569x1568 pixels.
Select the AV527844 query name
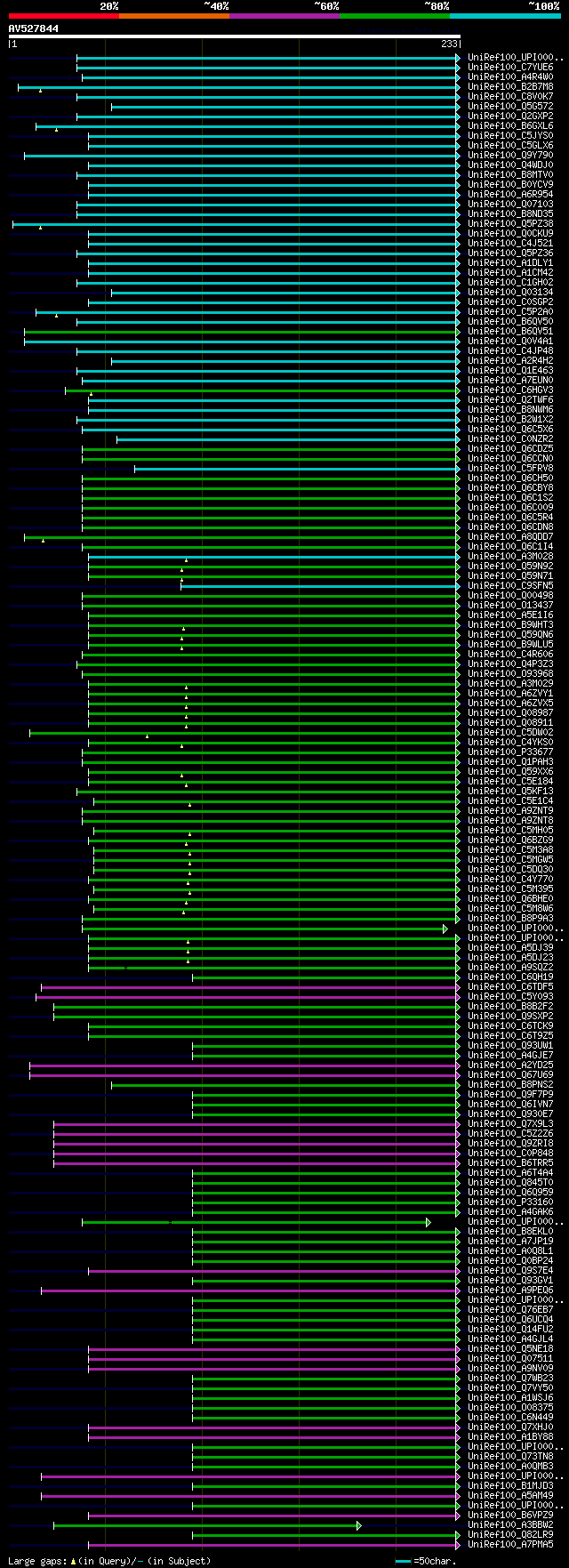point(34,28)
